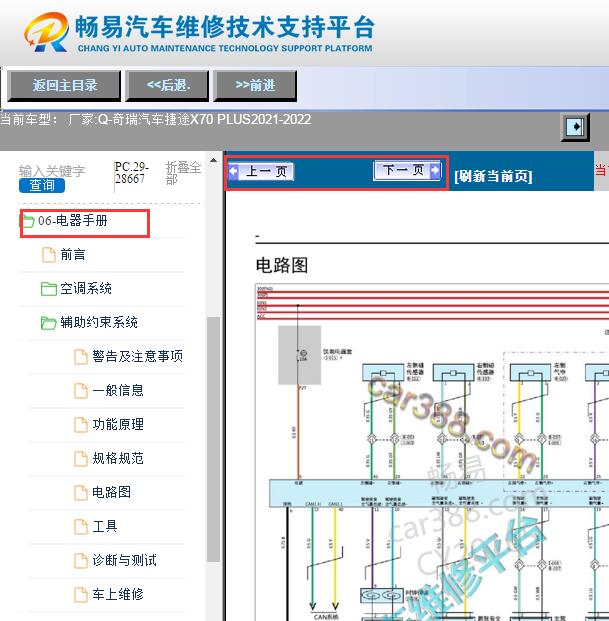The width and height of the screenshot is (609, 621).
Task: Select the 电路图 entry text in tree
Action: 111,492
